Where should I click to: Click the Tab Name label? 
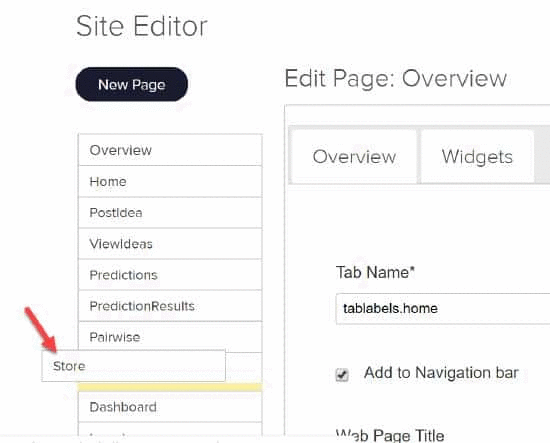[375, 272]
